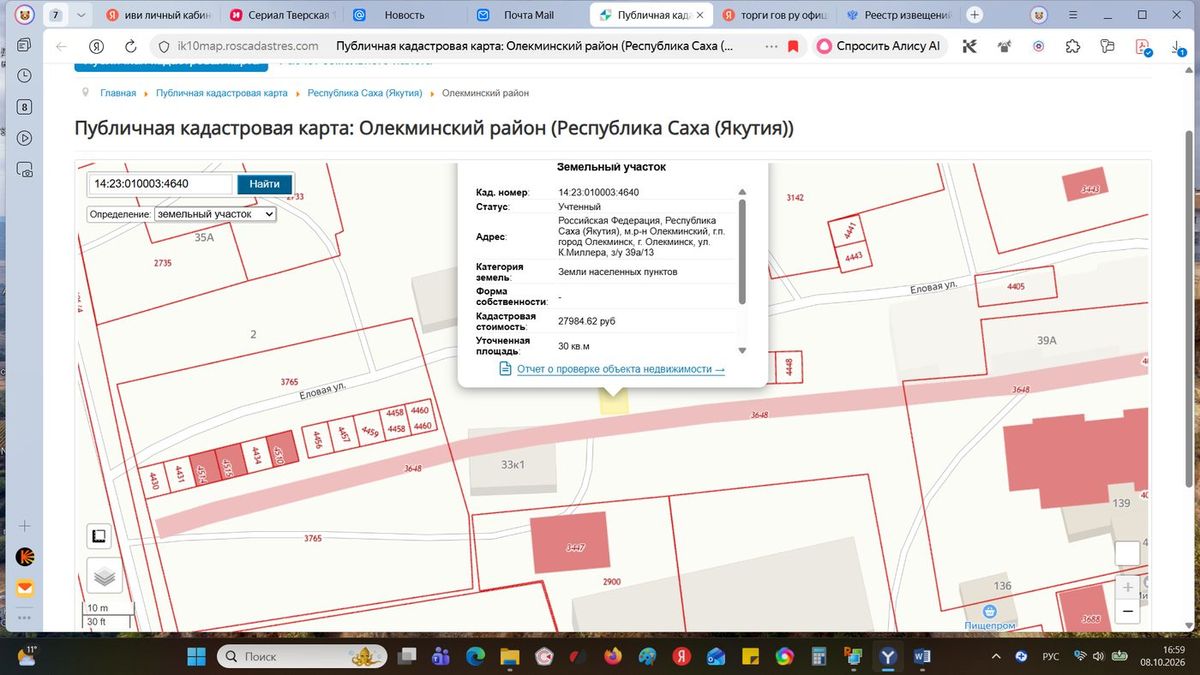Viewport: 1200px width, 675px height.
Task: Switch to the Сериал Тверская tab
Action: coord(282,16)
